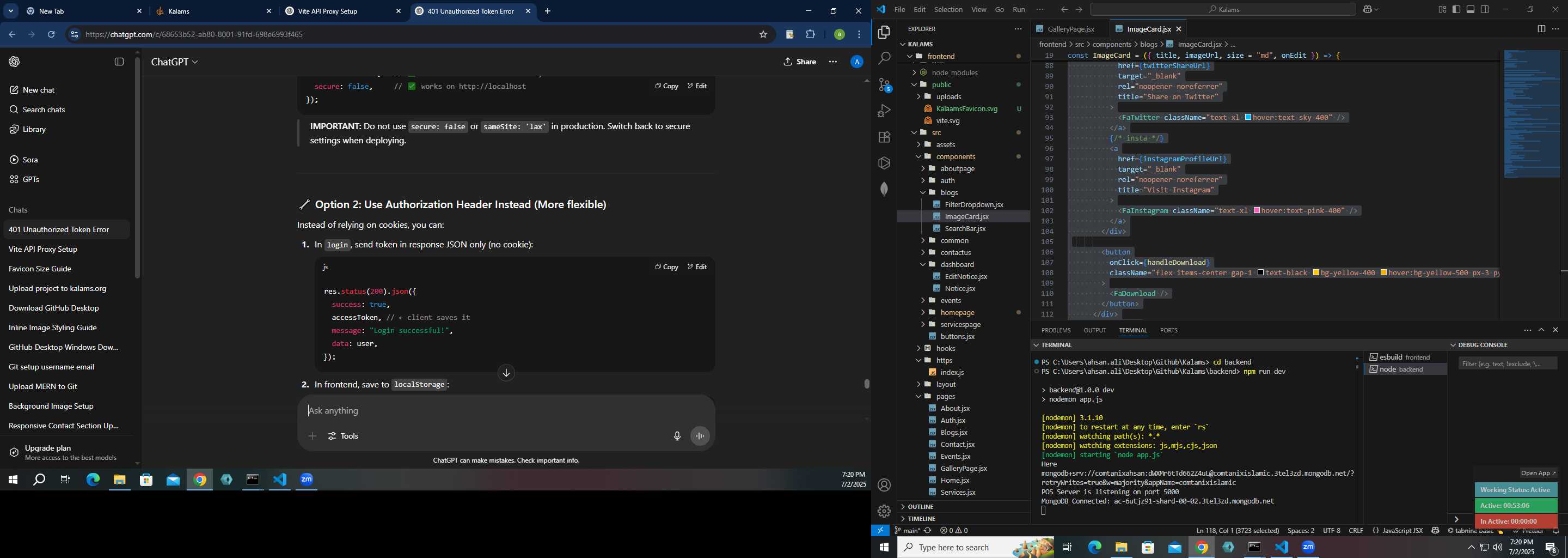This screenshot has width=1568, height=558.
Task: Click ChatGPT profile avatar A
Action: [x=856, y=62]
